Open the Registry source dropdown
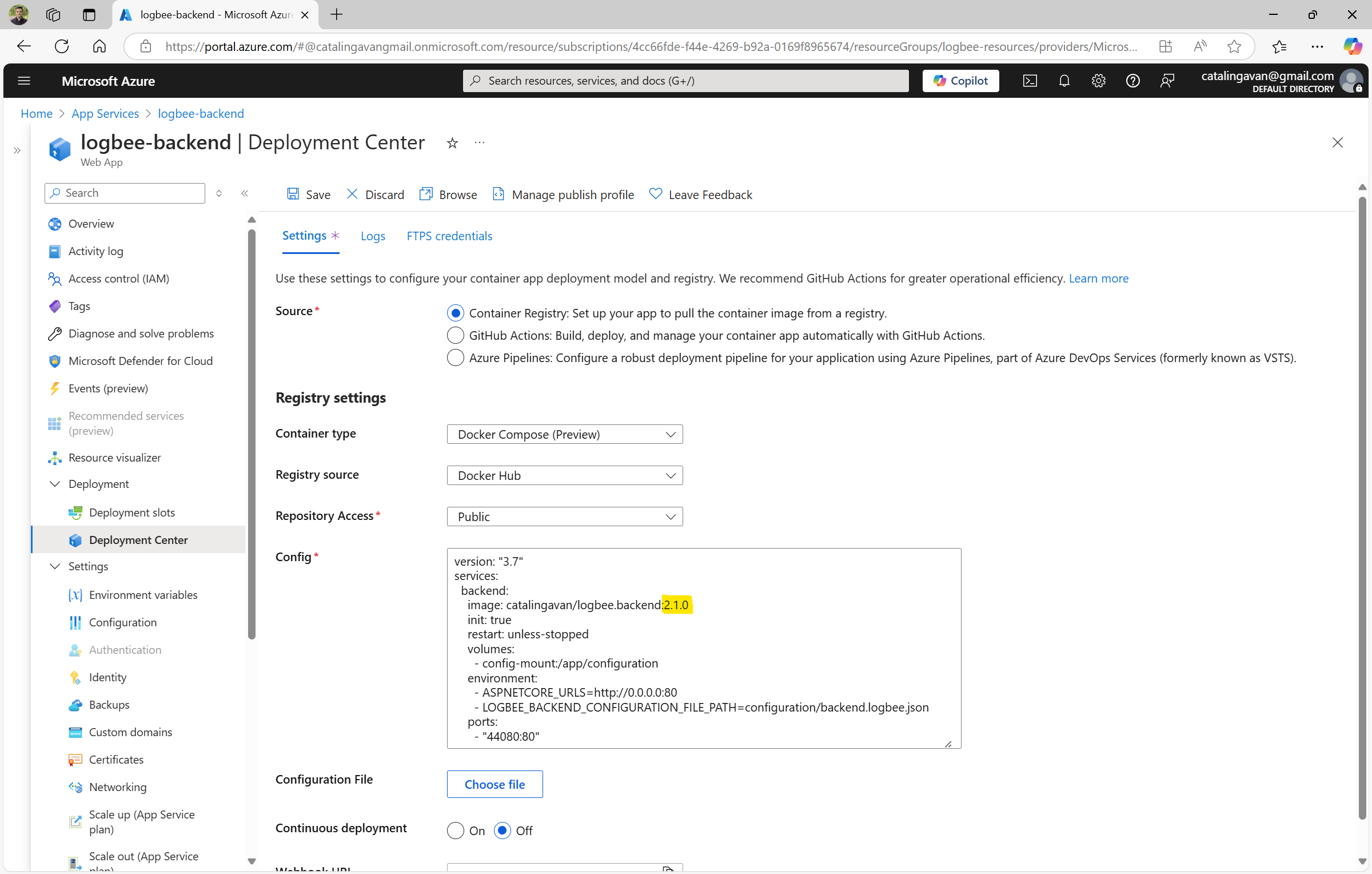This screenshot has height=874, width=1372. (565, 475)
